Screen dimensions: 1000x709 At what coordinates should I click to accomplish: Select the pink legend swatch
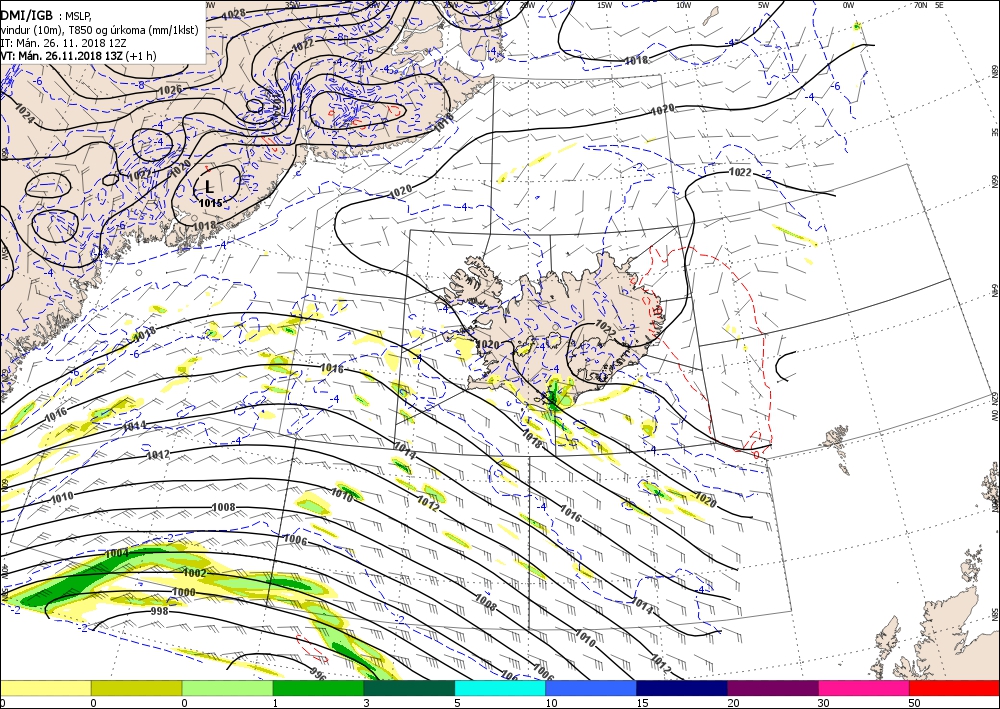point(864,688)
